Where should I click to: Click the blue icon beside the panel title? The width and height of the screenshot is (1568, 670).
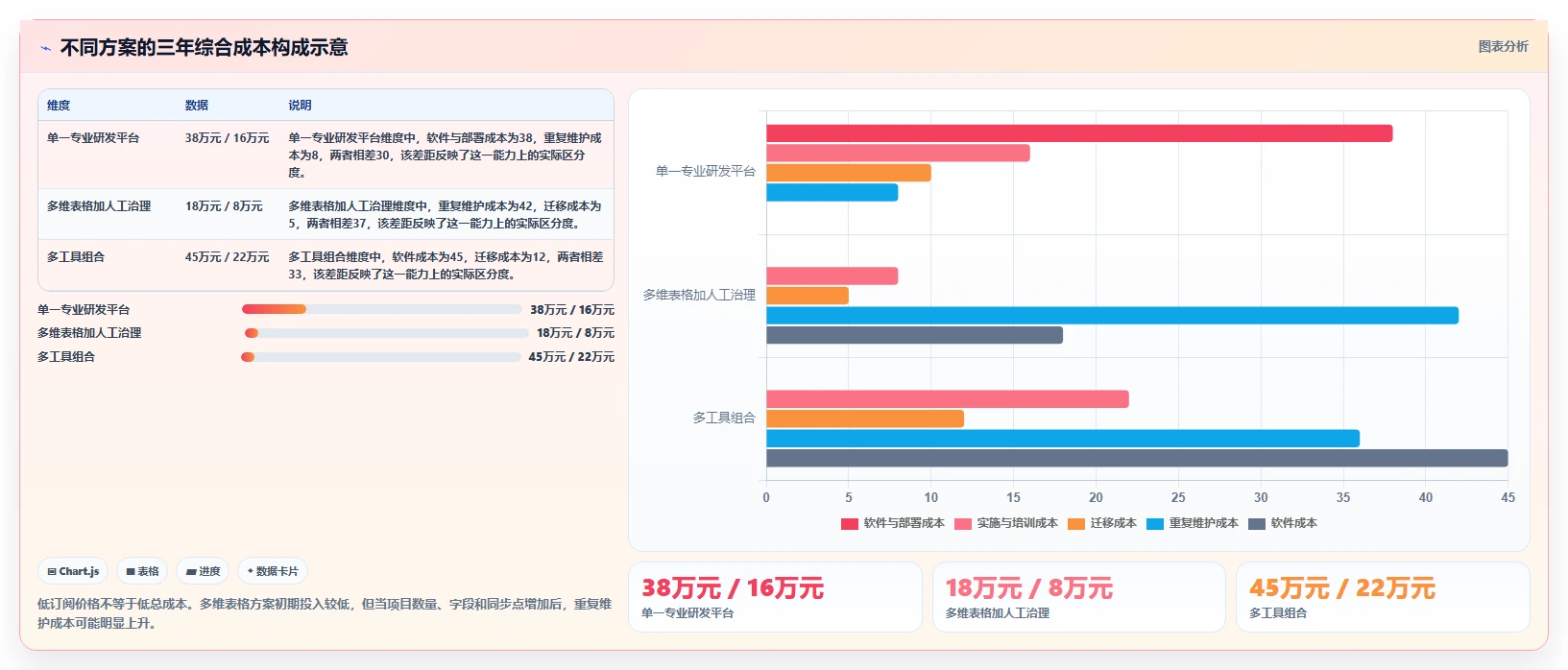coord(45,48)
